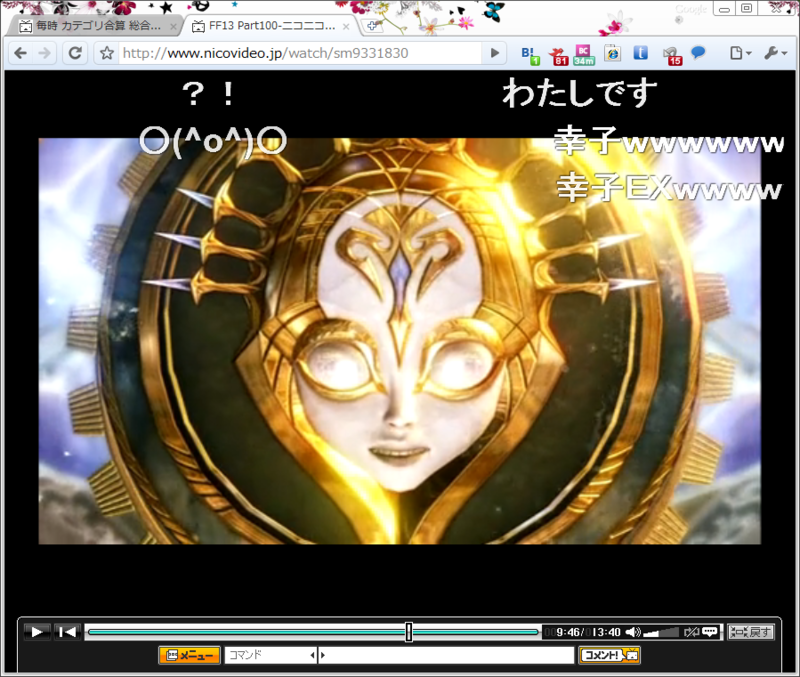Submit with the コメント! button

pyautogui.click(x=609, y=655)
